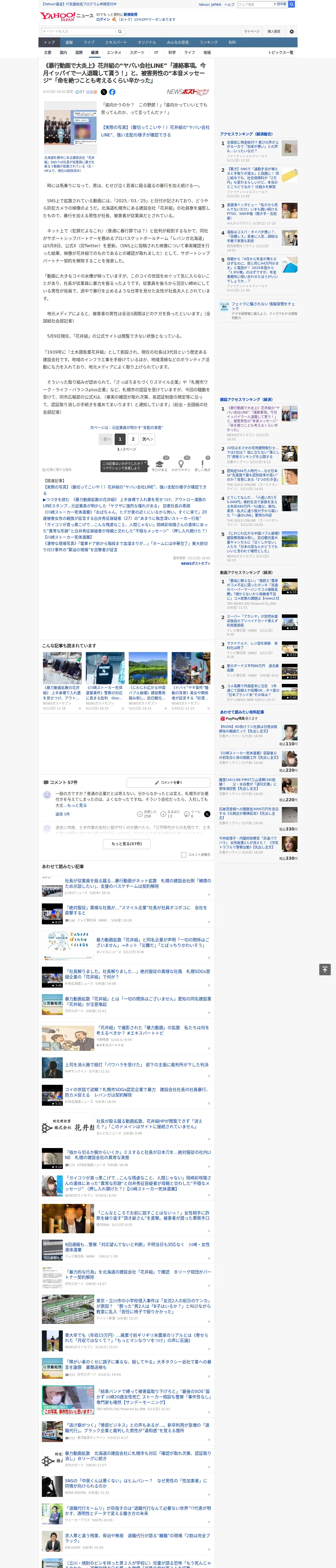React with わかりやすい lightbulb icon
The width and height of the screenshot is (336, 1568).
(x=181, y=464)
